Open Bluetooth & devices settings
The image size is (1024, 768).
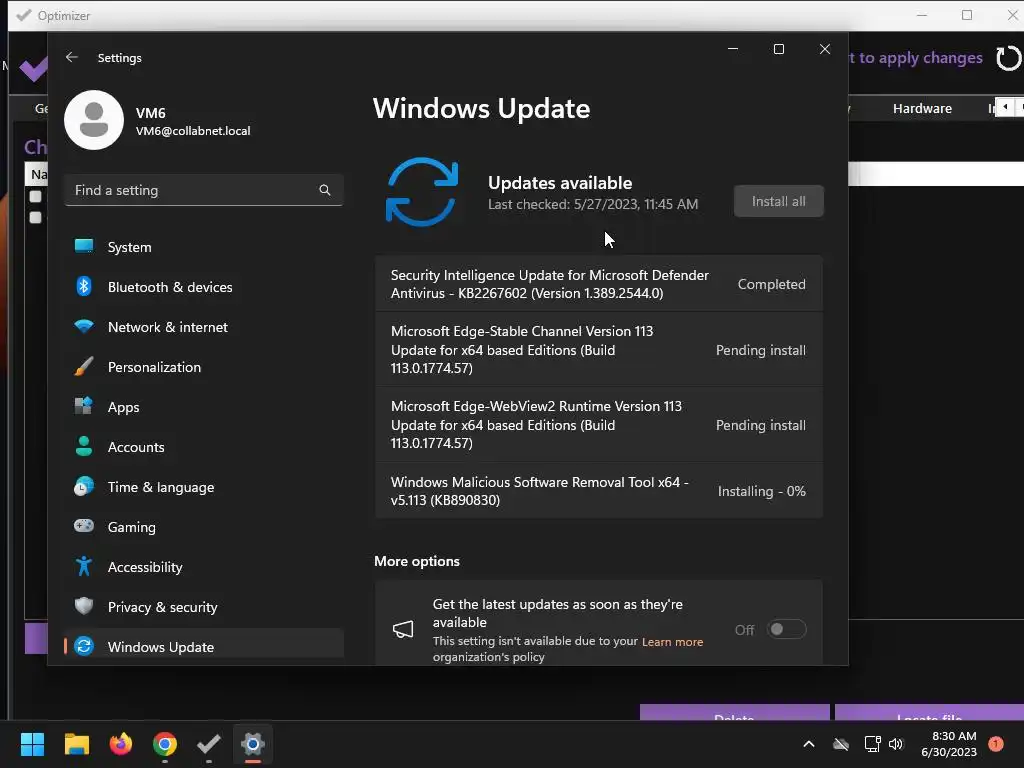point(204,287)
